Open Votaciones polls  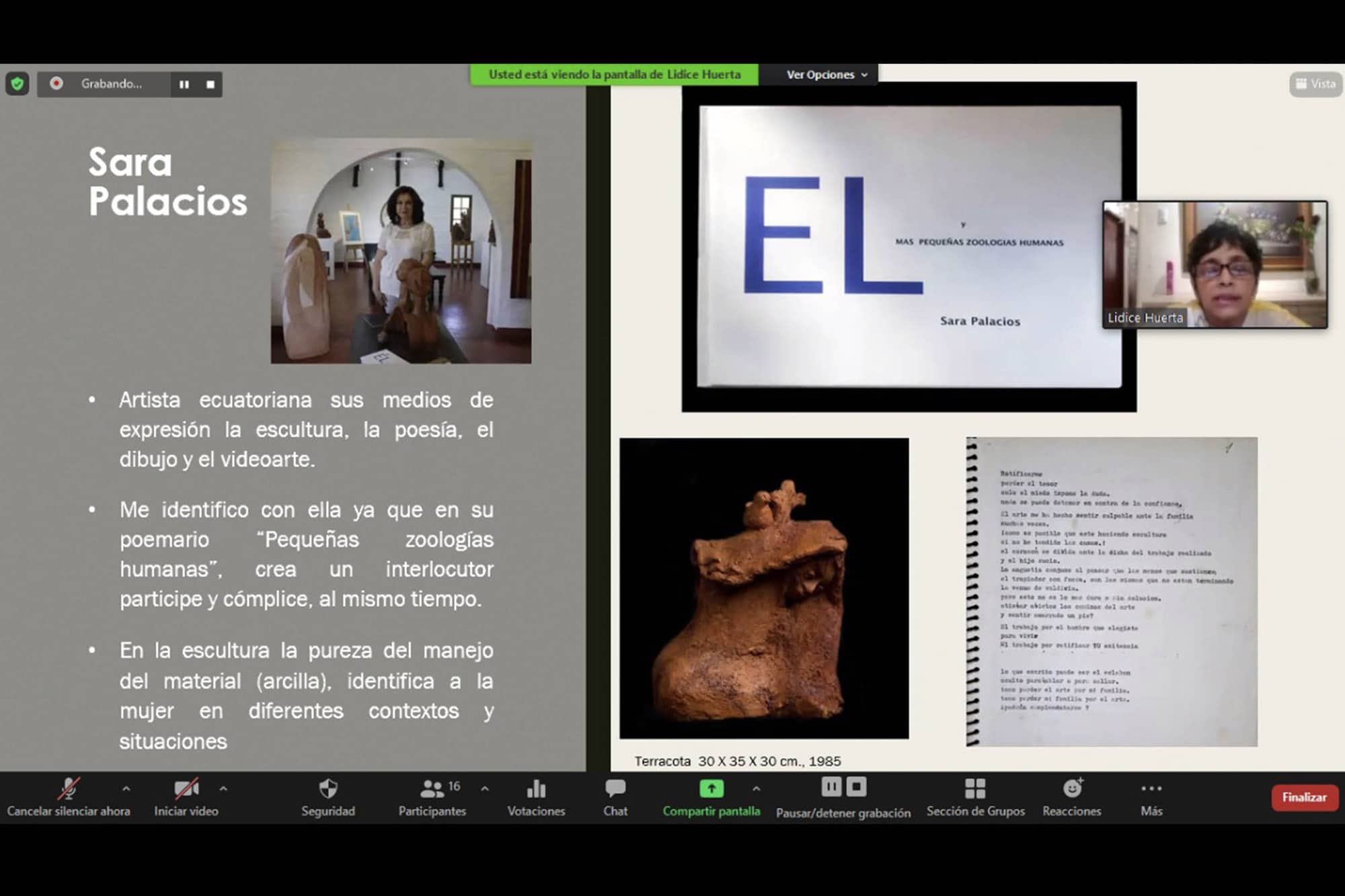[536, 797]
